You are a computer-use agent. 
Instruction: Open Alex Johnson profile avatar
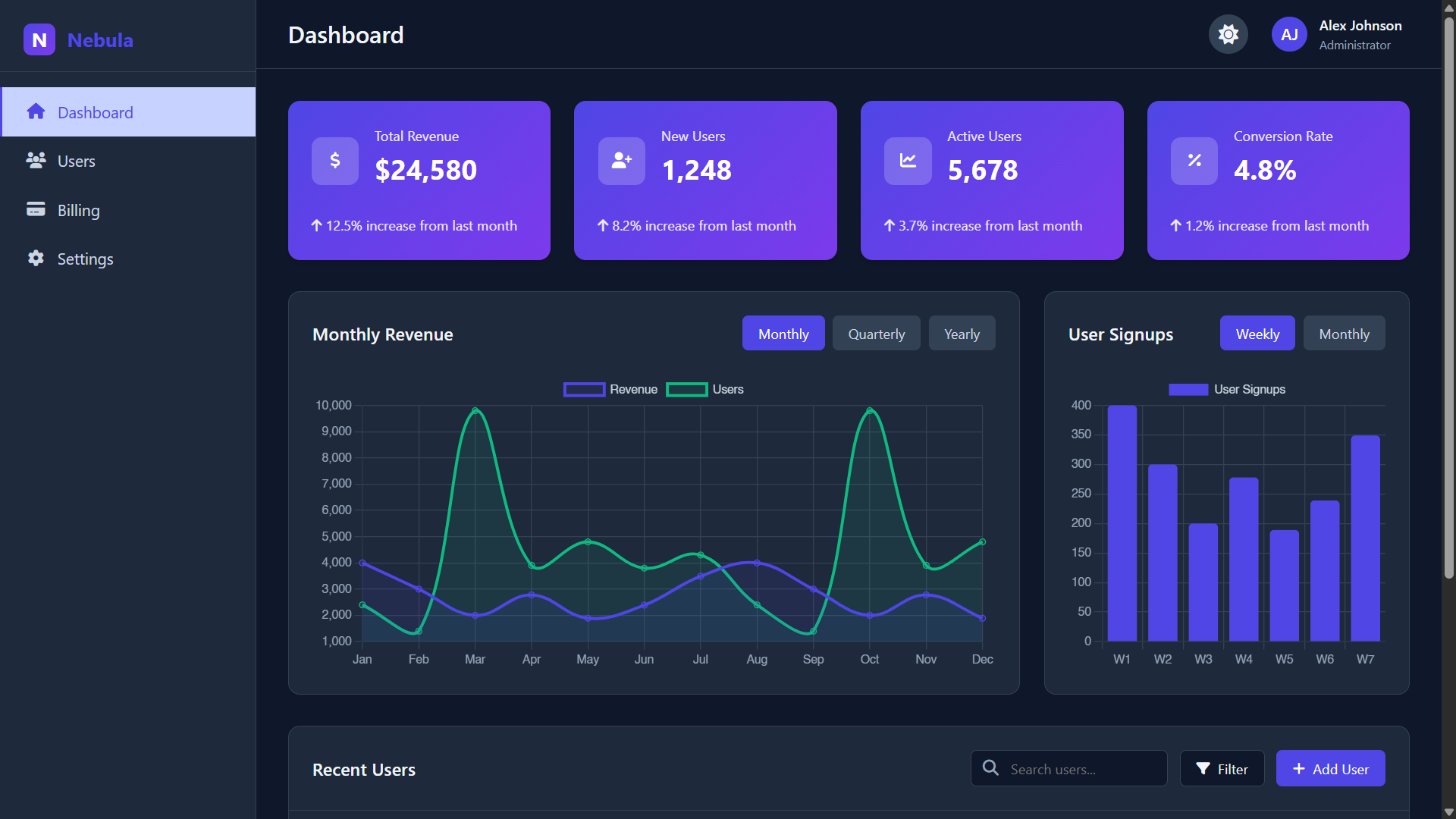(x=1288, y=34)
